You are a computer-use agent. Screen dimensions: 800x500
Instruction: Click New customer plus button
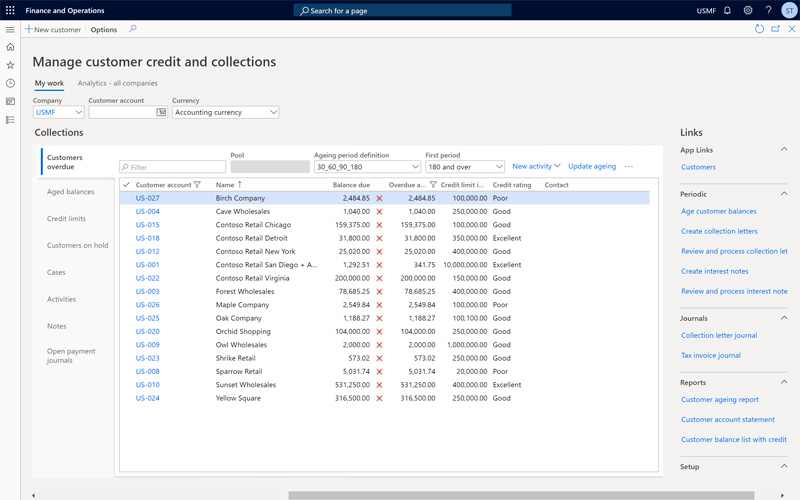tap(53, 30)
